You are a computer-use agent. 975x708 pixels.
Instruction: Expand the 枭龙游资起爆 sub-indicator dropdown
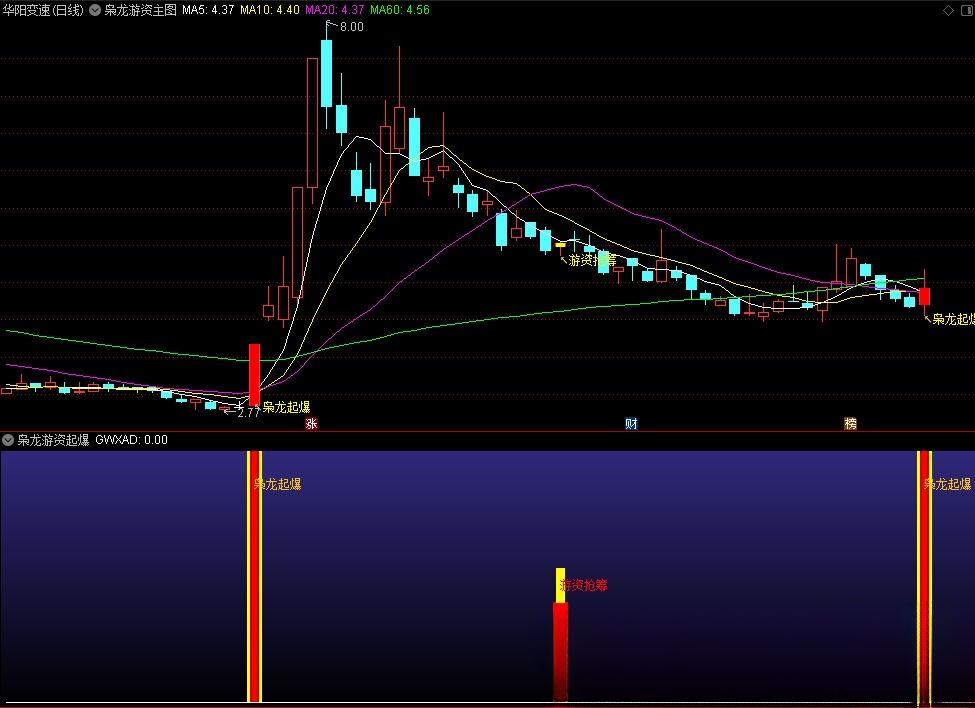click(9, 439)
